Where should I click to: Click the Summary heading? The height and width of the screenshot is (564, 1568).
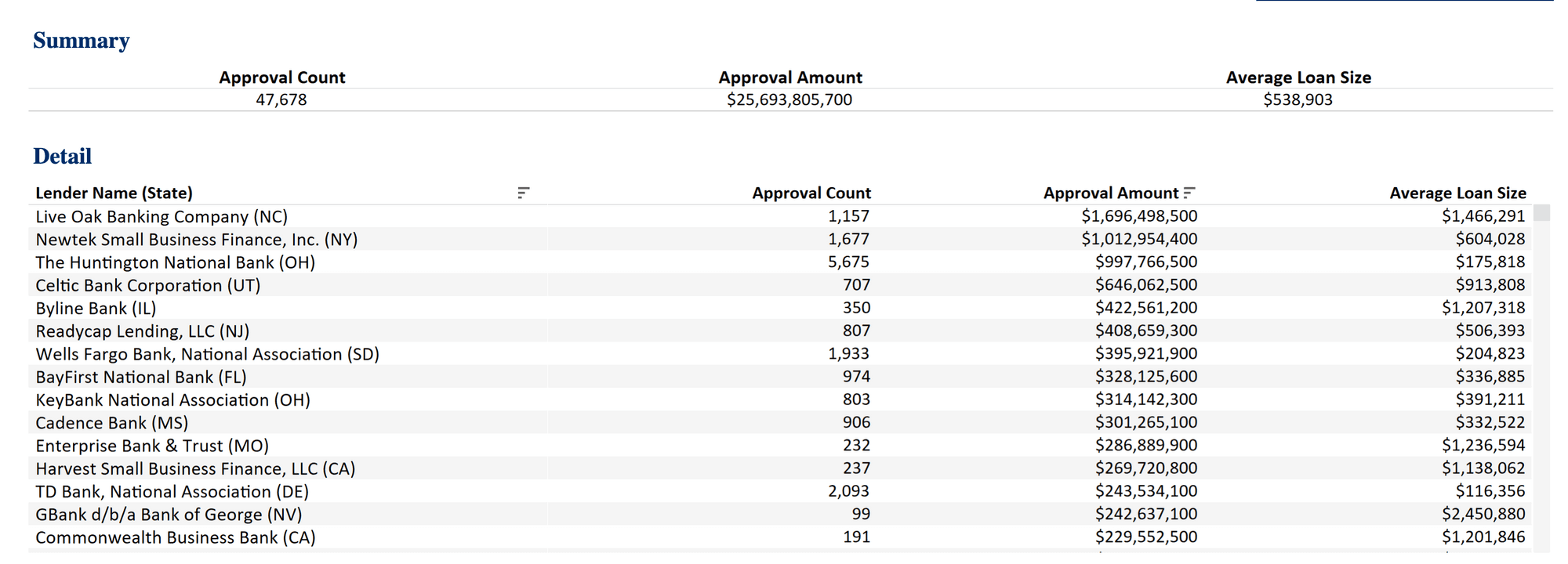pos(82,41)
